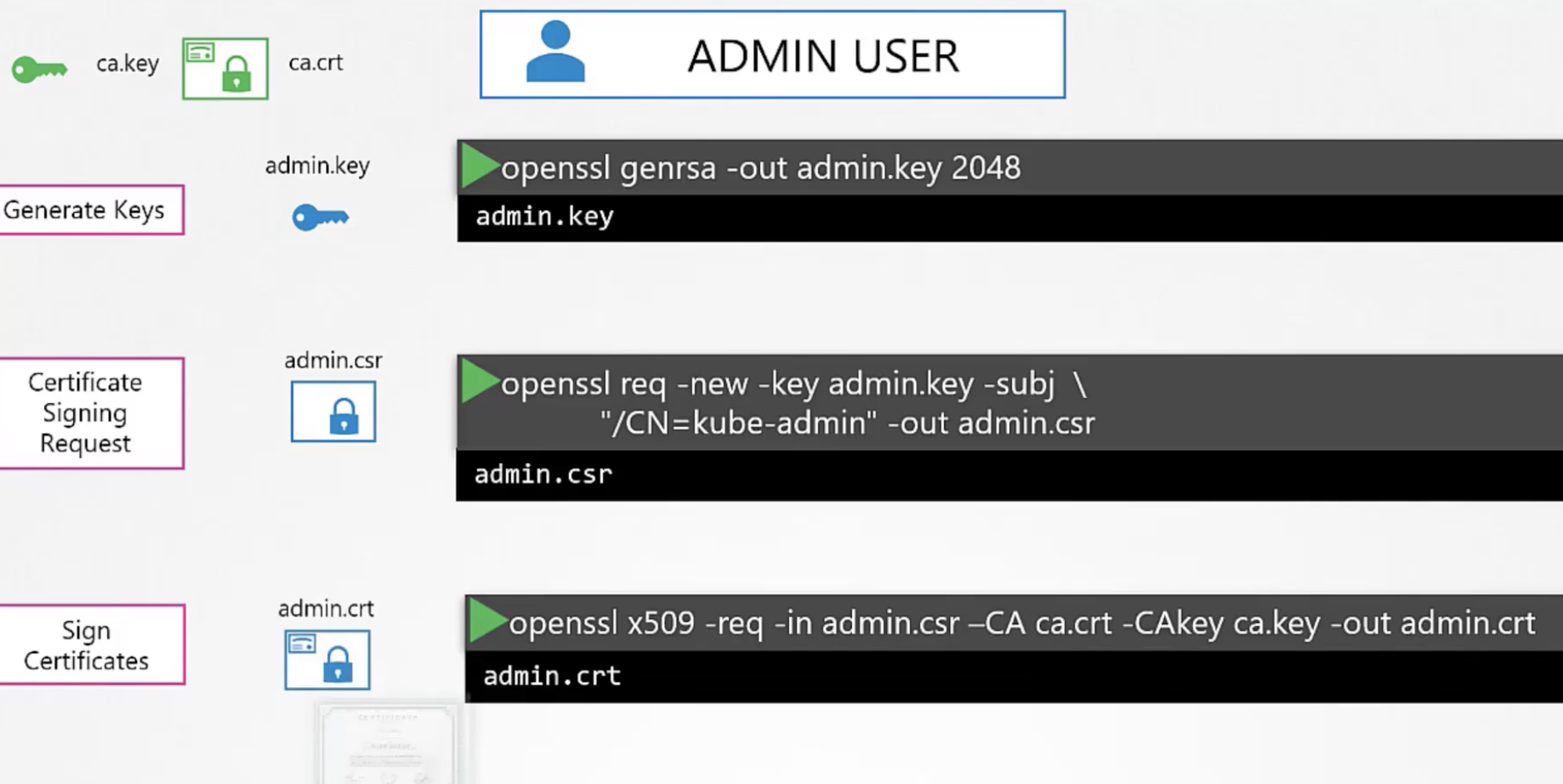The width and height of the screenshot is (1563, 784).
Task: Click the ADMIN USER heading text
Action: pos(822,57)
